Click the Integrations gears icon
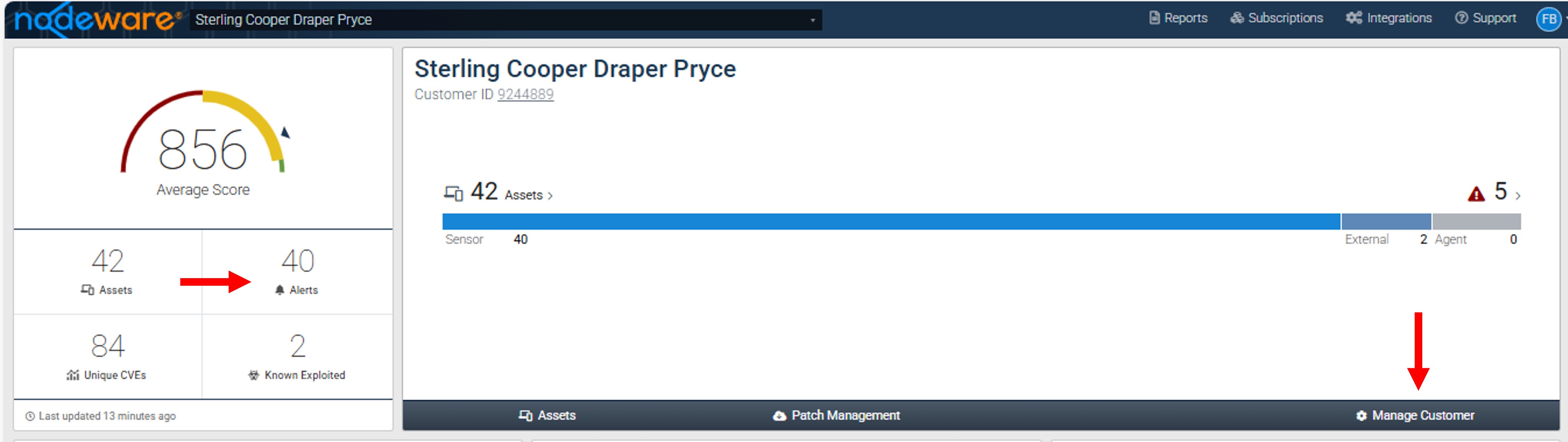Viewport: 1568px width, 442px height. [1353, 18]
